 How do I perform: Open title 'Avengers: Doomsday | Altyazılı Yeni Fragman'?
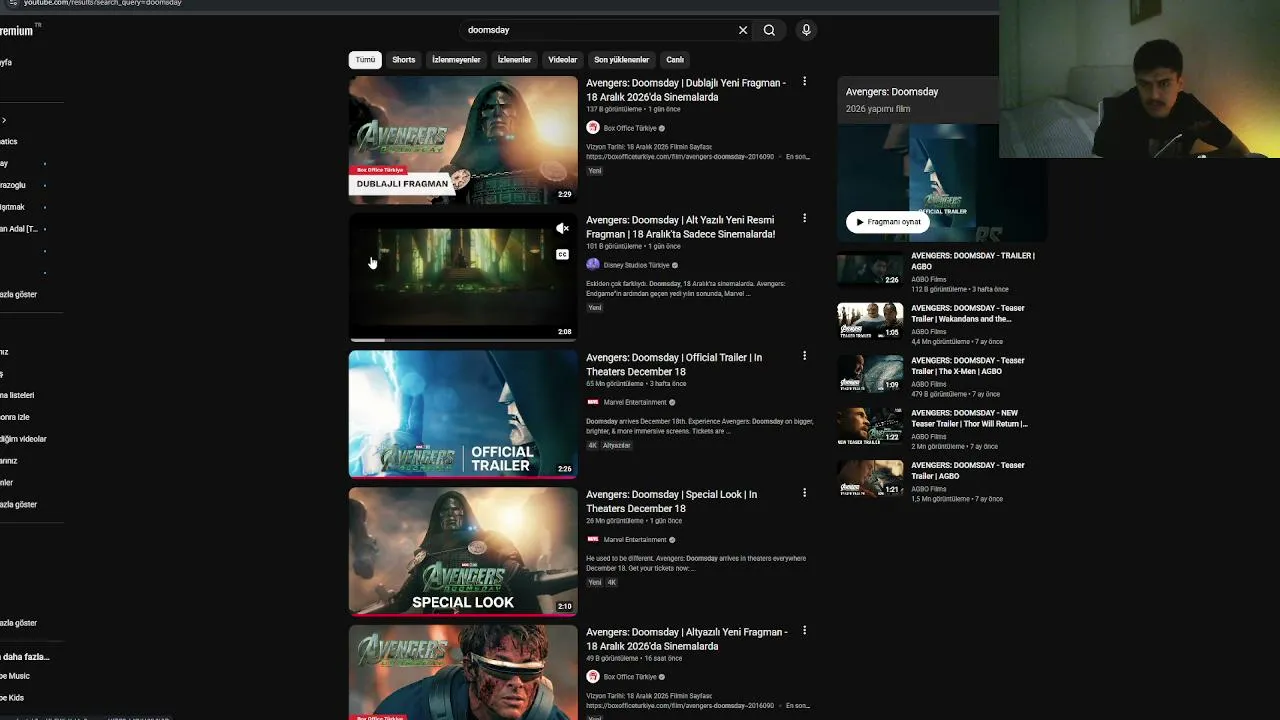tap(687, 639)
